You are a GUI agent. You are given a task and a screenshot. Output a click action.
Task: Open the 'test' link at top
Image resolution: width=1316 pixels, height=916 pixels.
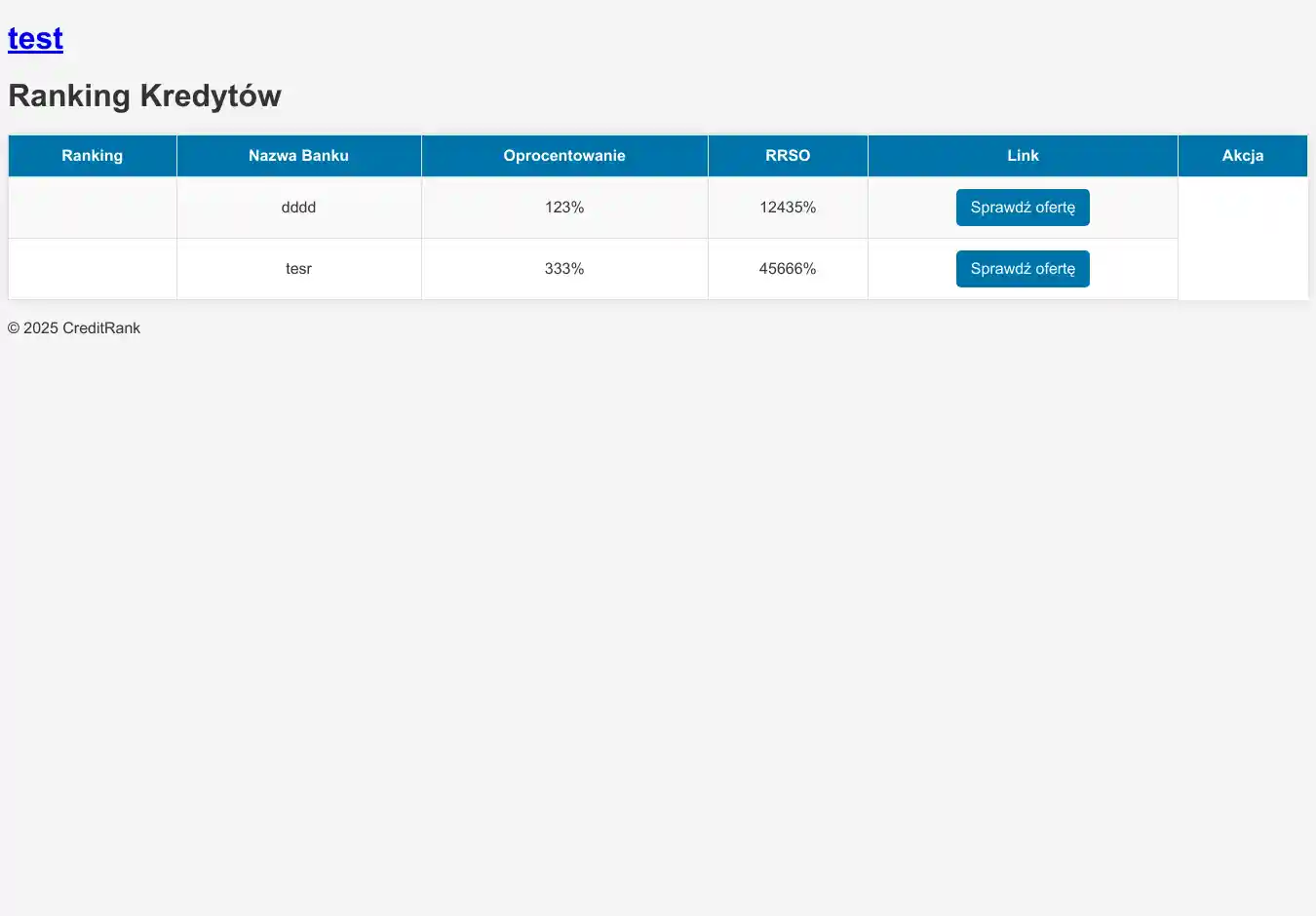click(x=35, y=39)
